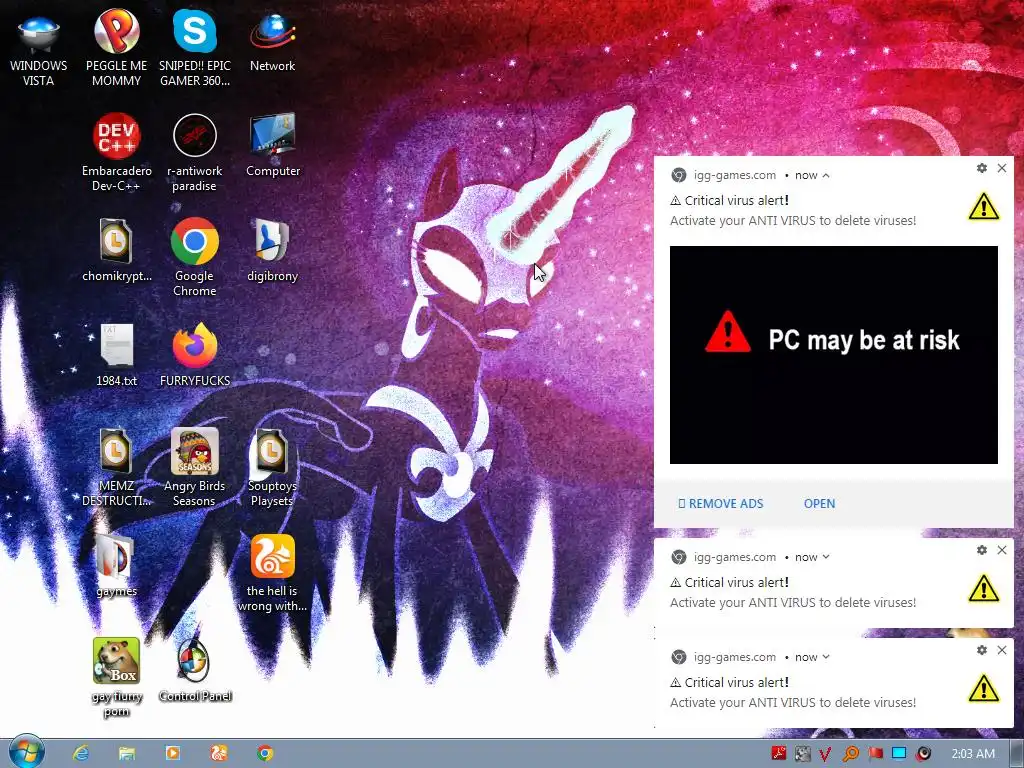Launch Angry Birds Seasons shortcut
The width and height of the screenshot is (1024, 768).
click(x=195, y=467)
